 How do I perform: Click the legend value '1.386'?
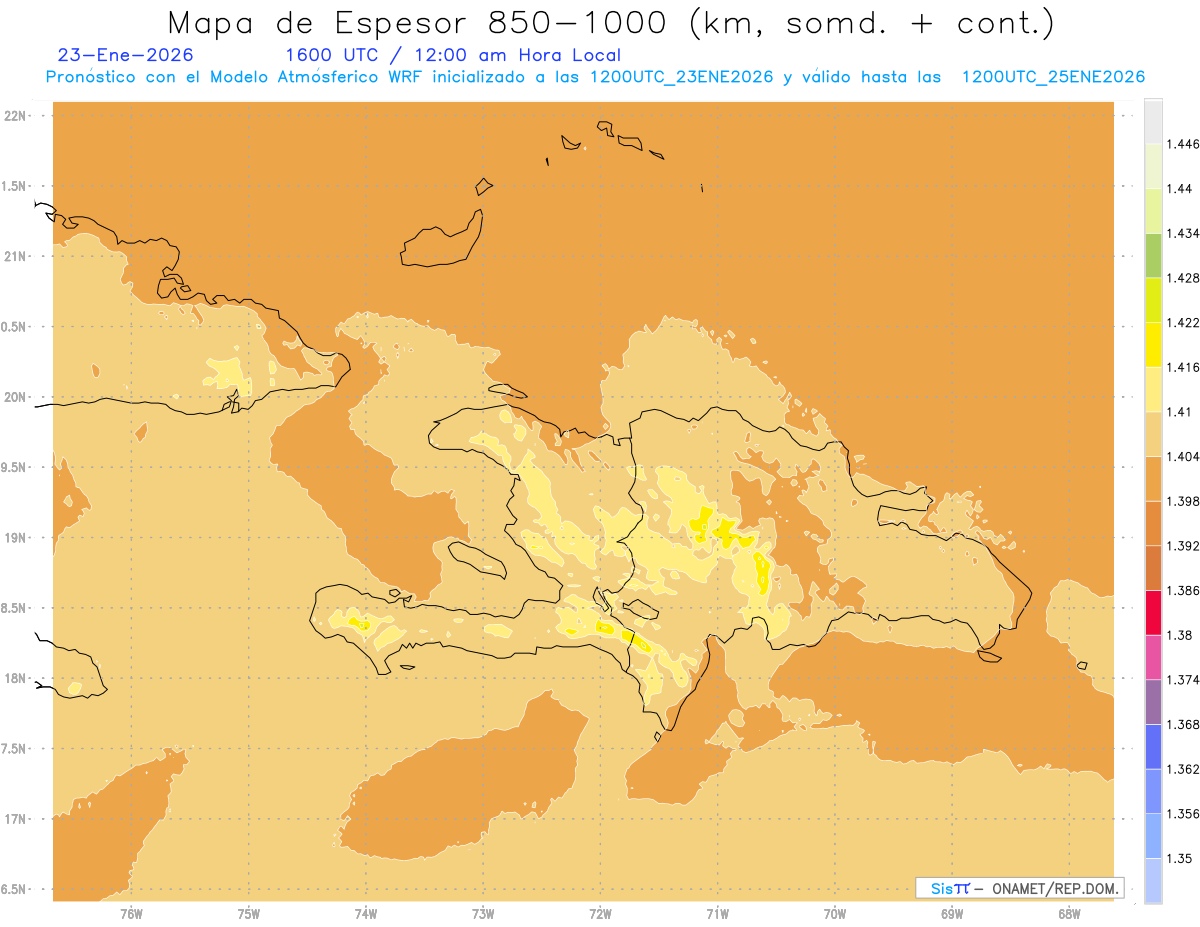click(1185, 590)
